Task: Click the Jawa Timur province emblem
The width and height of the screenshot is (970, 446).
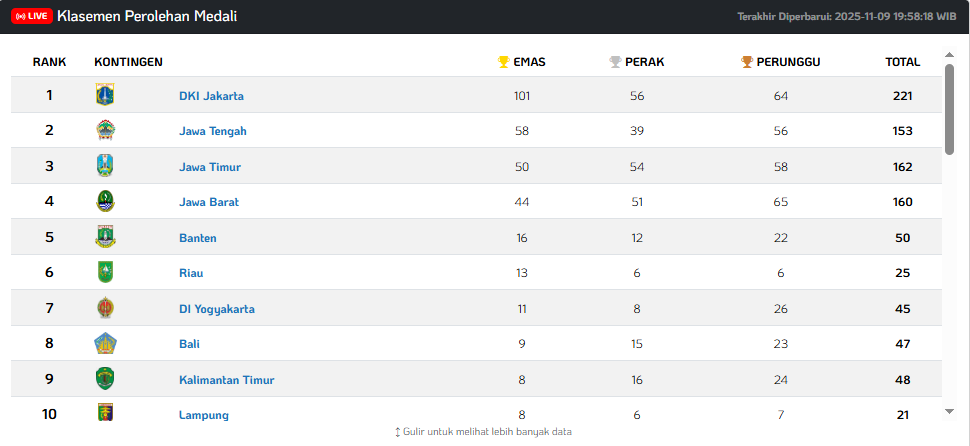Action: tap(105, 166)
